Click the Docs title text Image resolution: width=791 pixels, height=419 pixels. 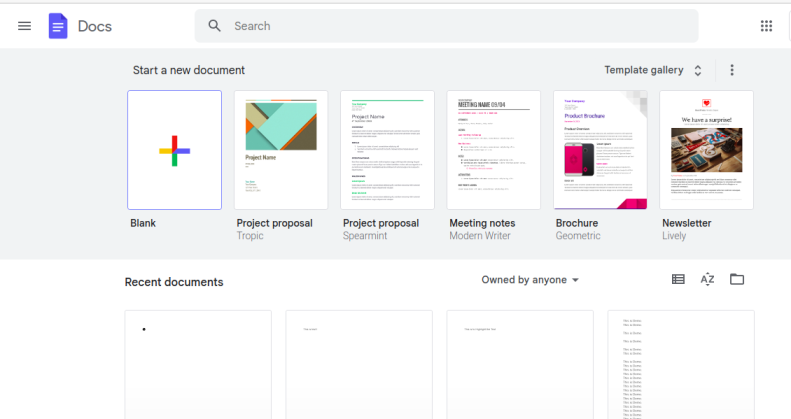(x=95, y=26)
